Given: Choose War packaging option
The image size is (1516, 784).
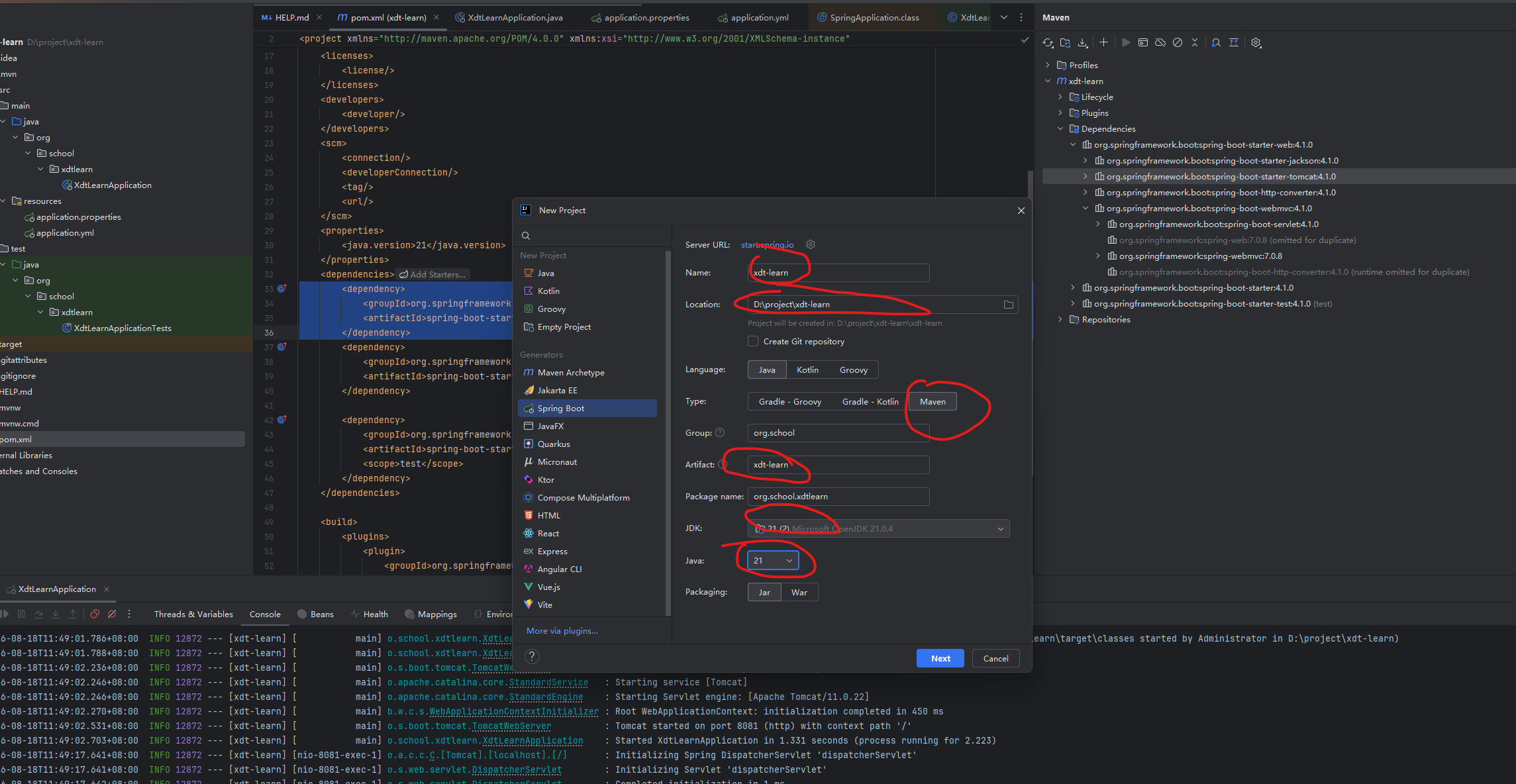Looking at the screenshot, I should coord(799,592).
